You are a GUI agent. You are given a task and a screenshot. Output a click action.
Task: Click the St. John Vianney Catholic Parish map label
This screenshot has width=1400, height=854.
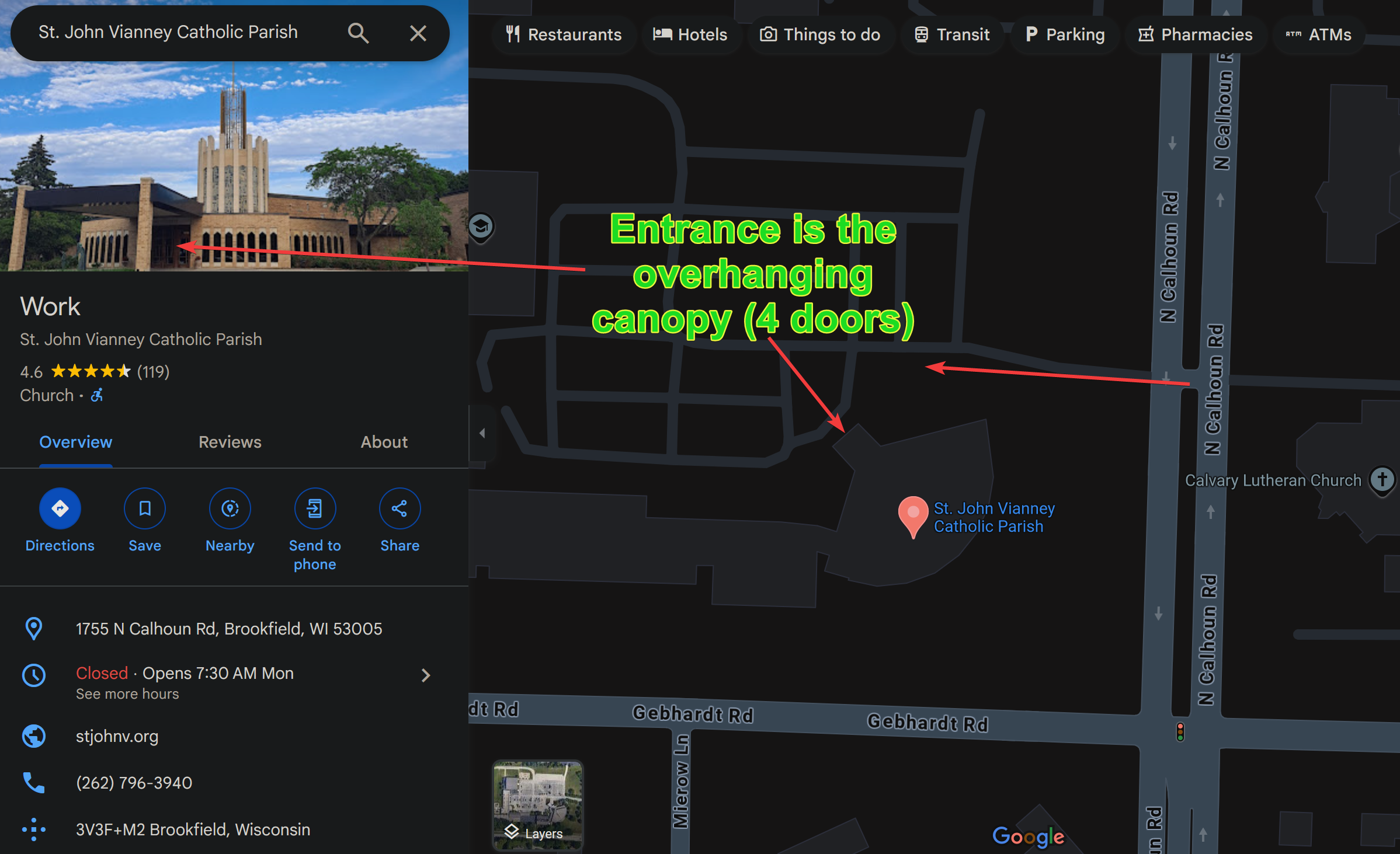pyautogui.click(x=994, y=517)
